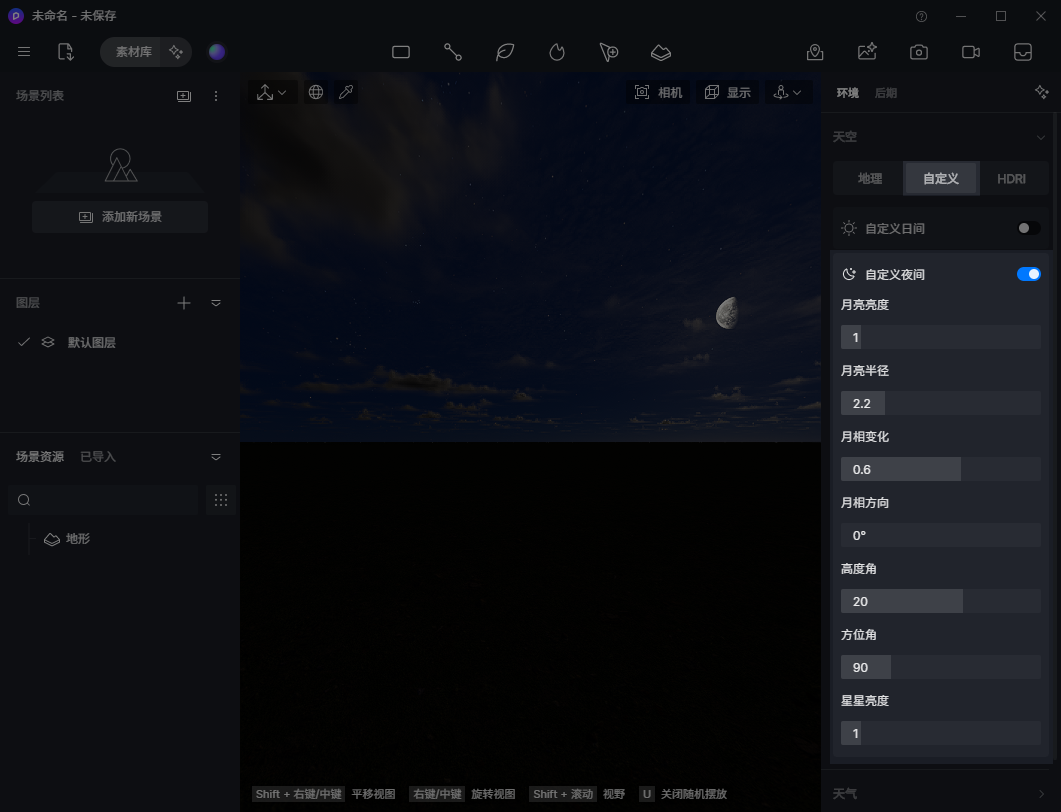Viewport: 1061px width, 812px height.
Task: Click the map location pin icon
Action: point(815,52)
